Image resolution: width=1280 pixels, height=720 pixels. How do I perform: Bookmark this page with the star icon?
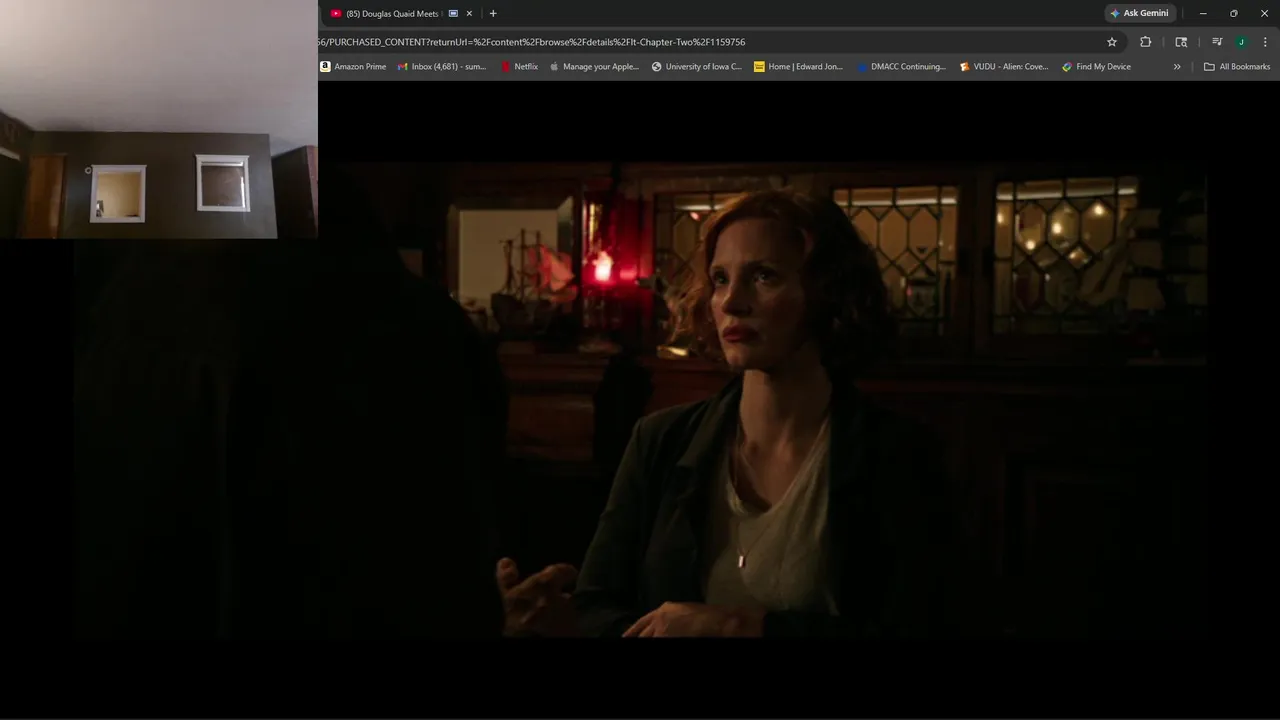click(1112, 42)
